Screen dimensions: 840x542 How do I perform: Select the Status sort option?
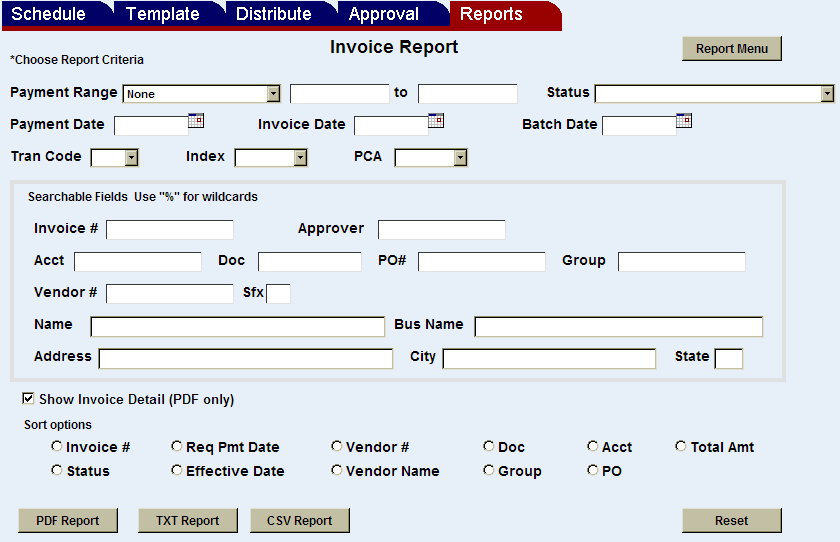click(57, 470)
